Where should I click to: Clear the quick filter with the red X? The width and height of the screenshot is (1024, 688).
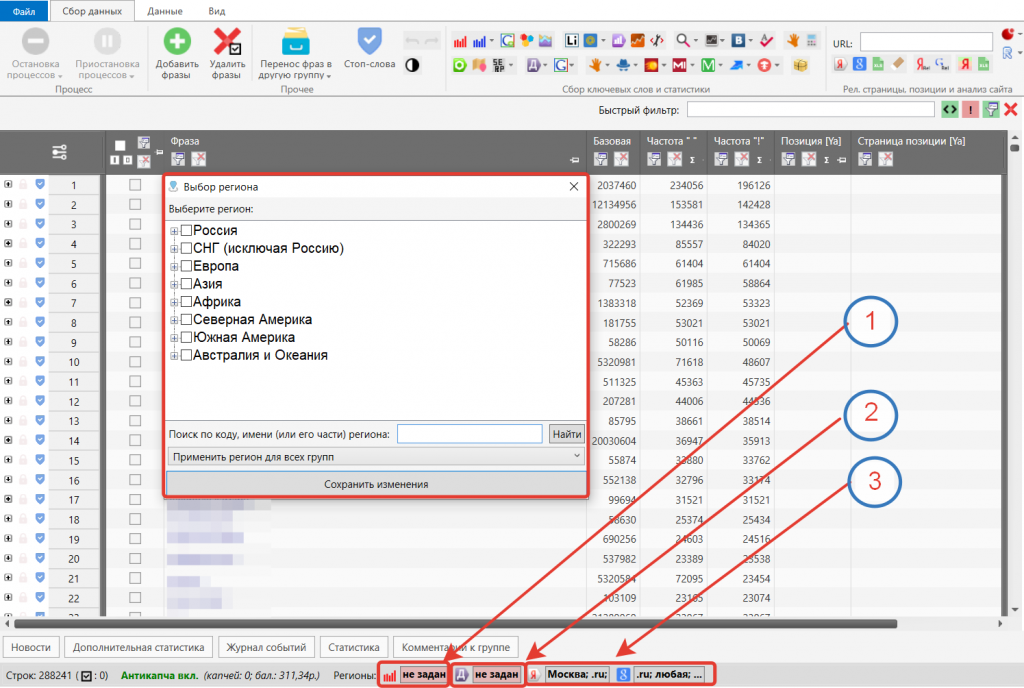coord(1011,110)
